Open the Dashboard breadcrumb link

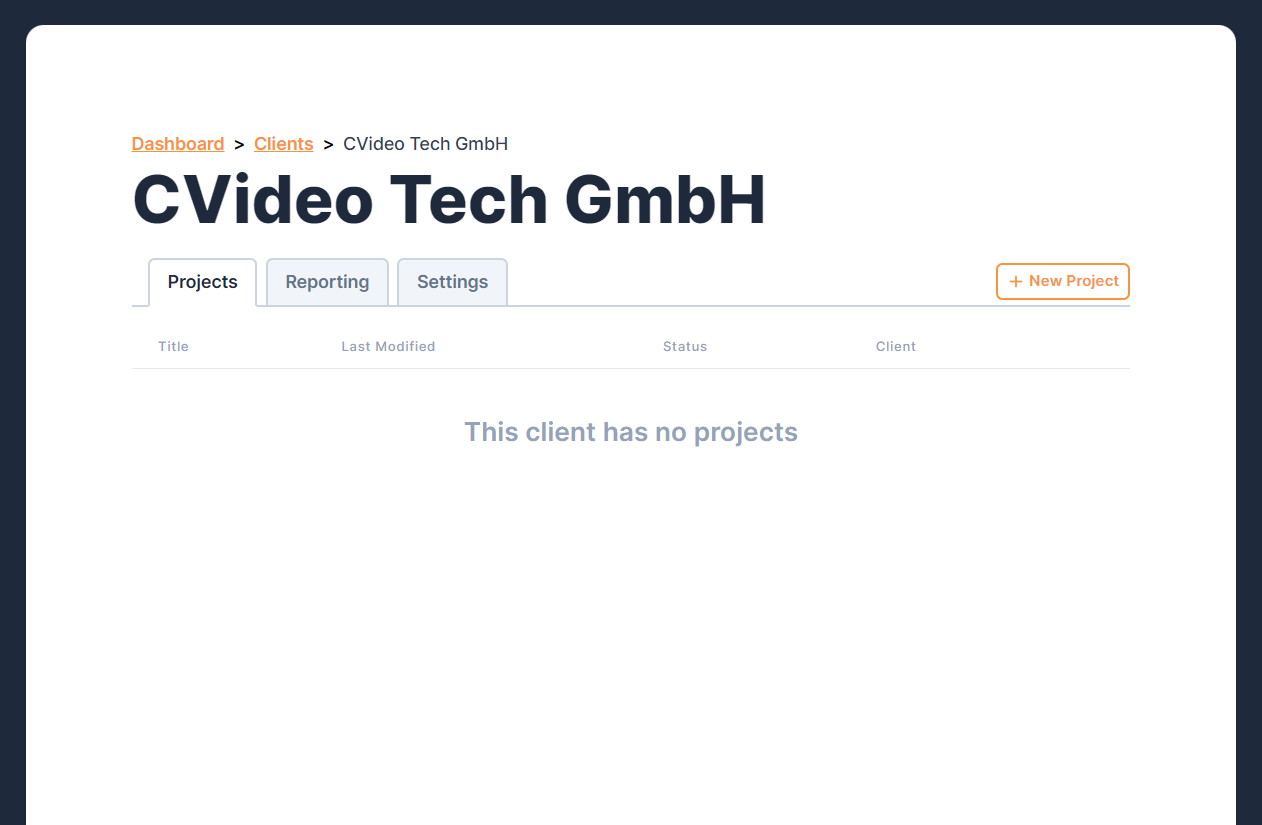pyautogui.click(x=178, y=144)
